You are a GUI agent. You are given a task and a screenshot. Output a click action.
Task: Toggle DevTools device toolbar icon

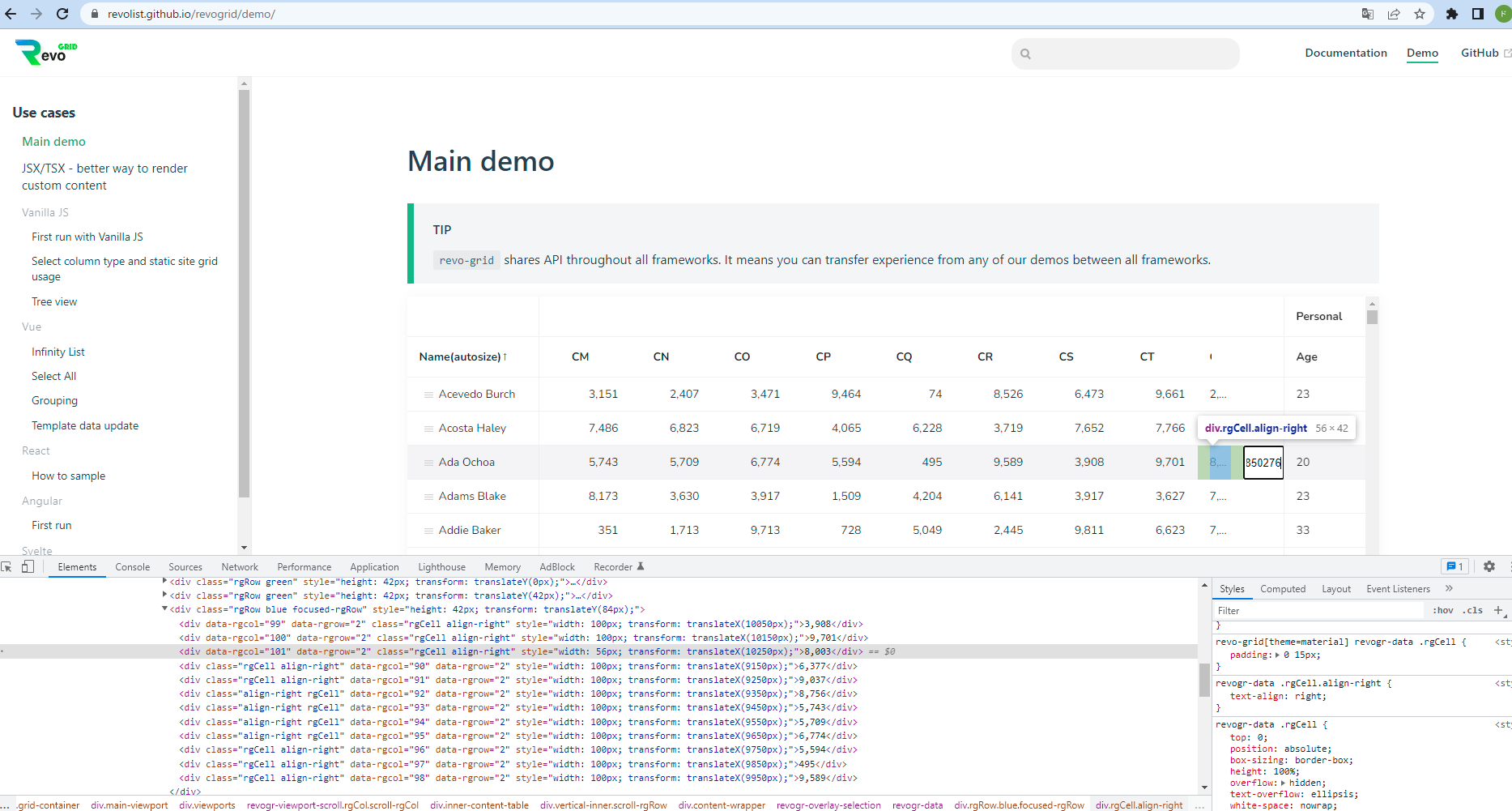(x=28, y=567)
